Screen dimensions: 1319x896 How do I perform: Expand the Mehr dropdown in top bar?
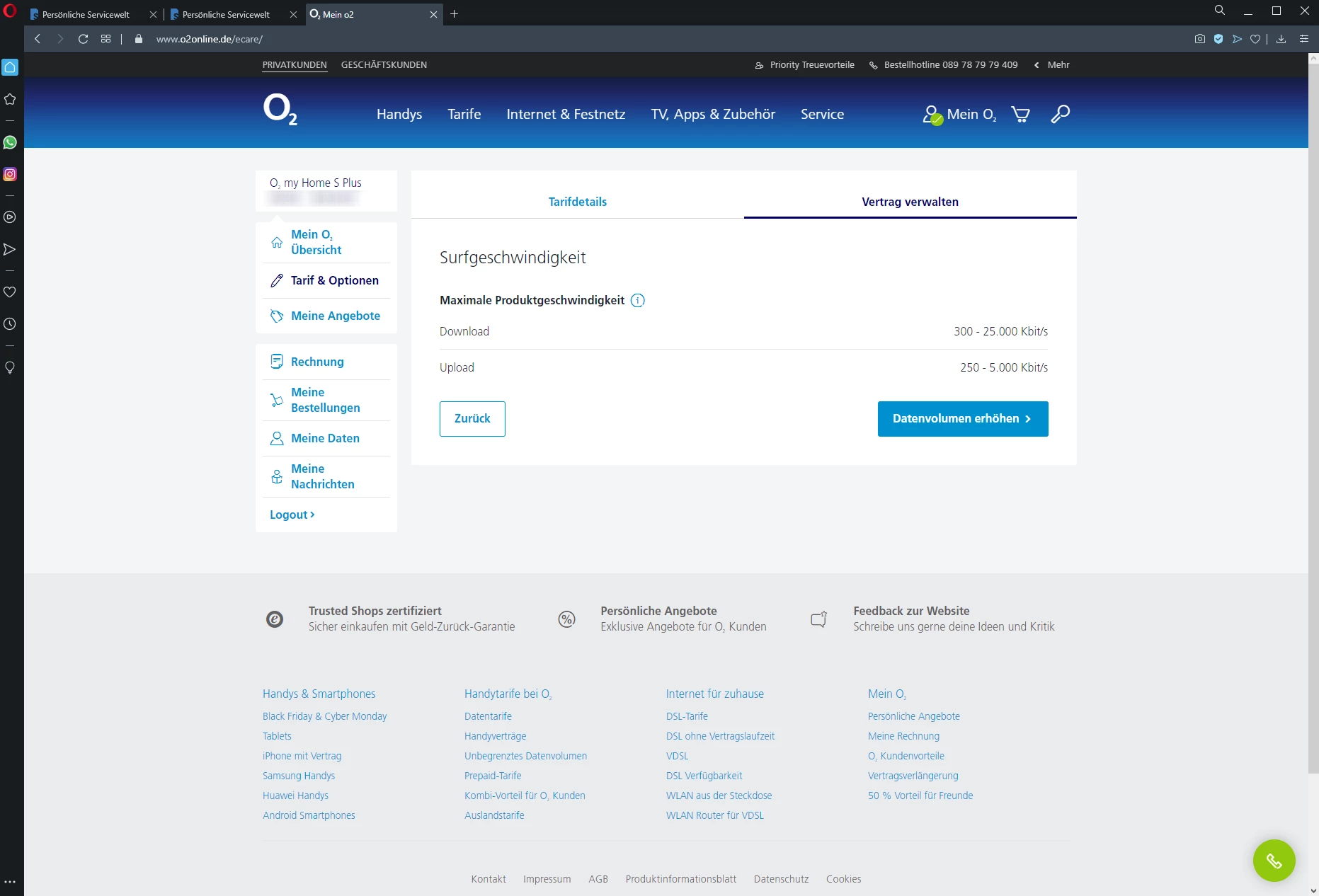tap(1052, 64)
